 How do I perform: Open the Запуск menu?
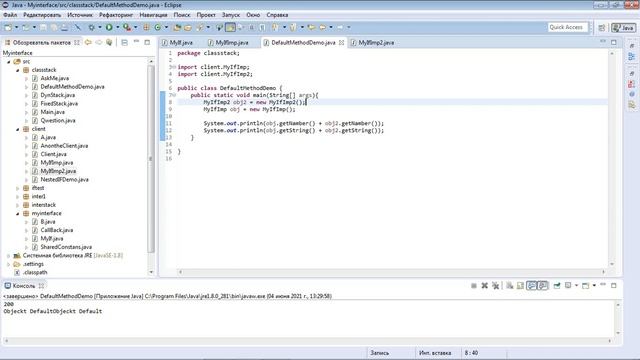click(231, 15)
